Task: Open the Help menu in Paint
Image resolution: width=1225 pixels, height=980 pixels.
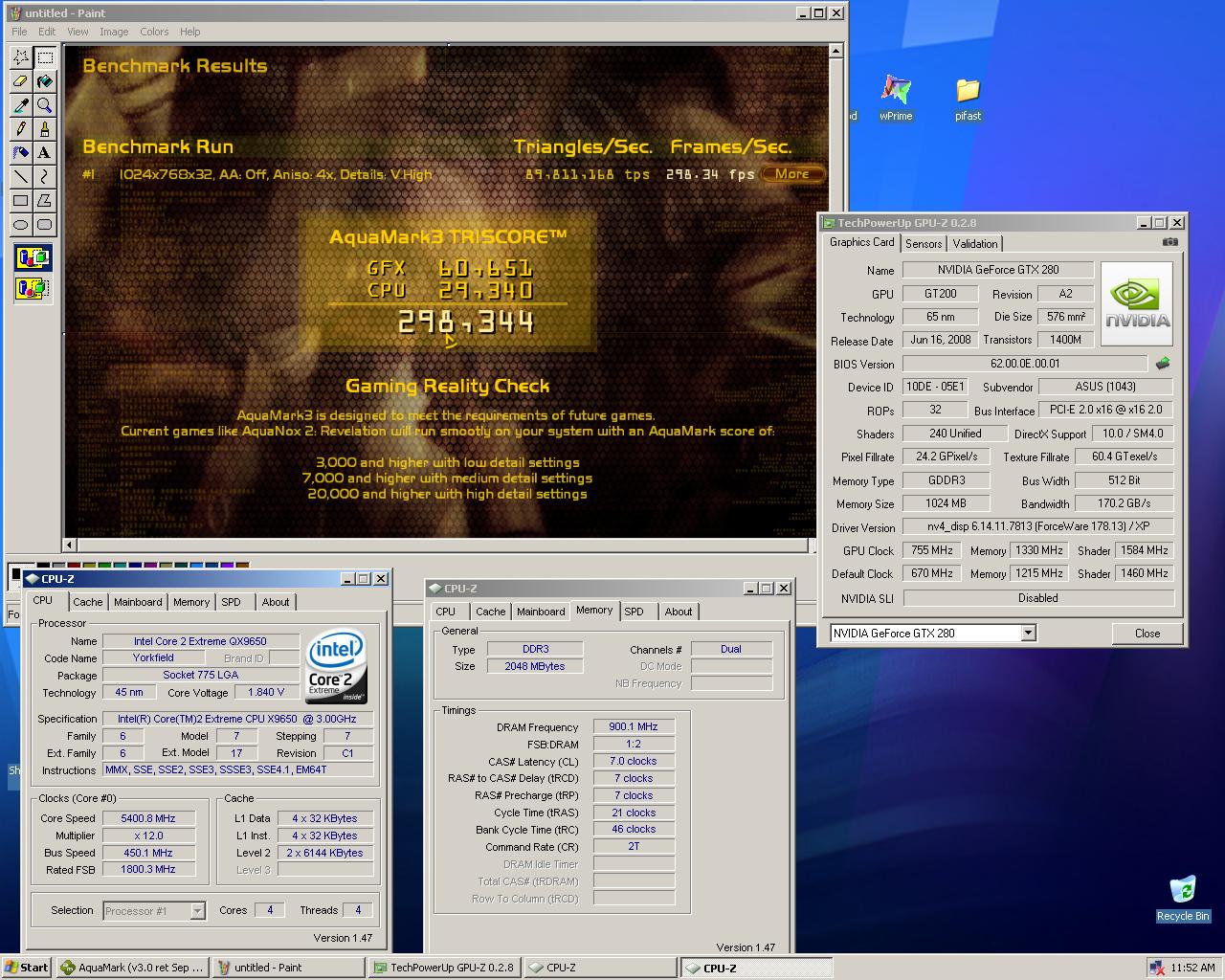Action: click(190, 32)
